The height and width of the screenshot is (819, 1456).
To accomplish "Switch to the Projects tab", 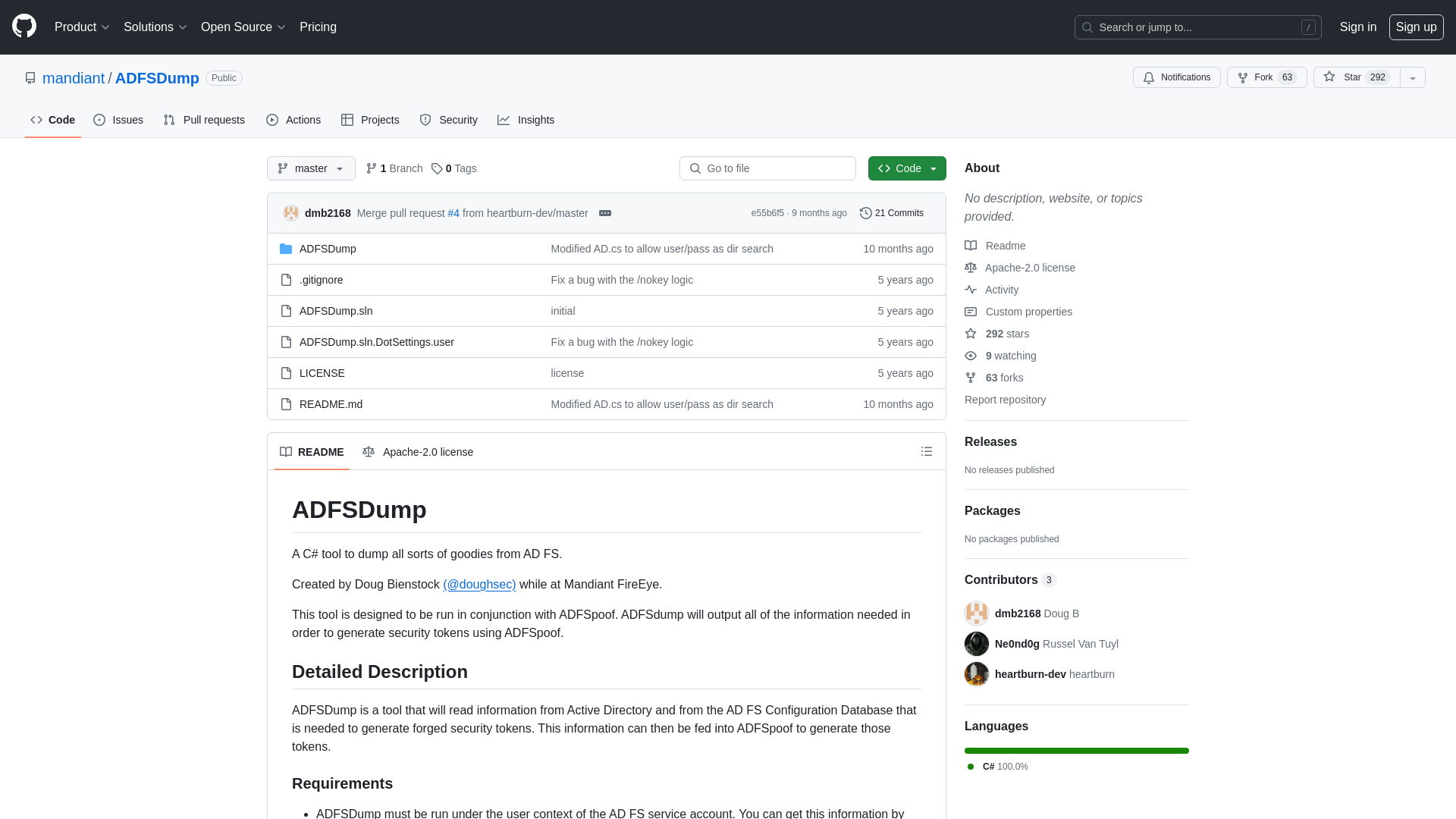I will 370,120.
